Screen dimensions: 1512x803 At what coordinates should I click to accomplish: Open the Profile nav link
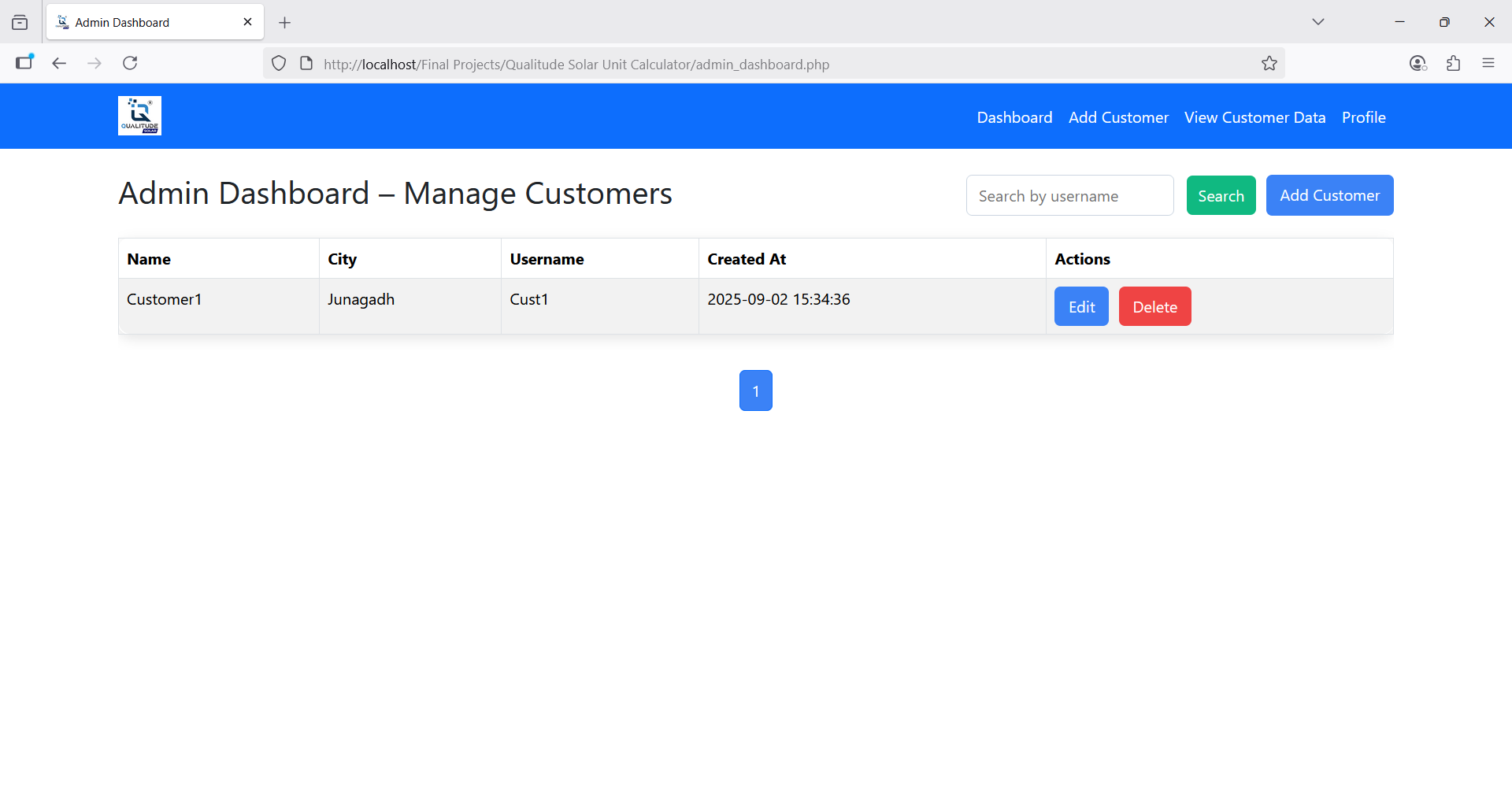[1363, 117]
